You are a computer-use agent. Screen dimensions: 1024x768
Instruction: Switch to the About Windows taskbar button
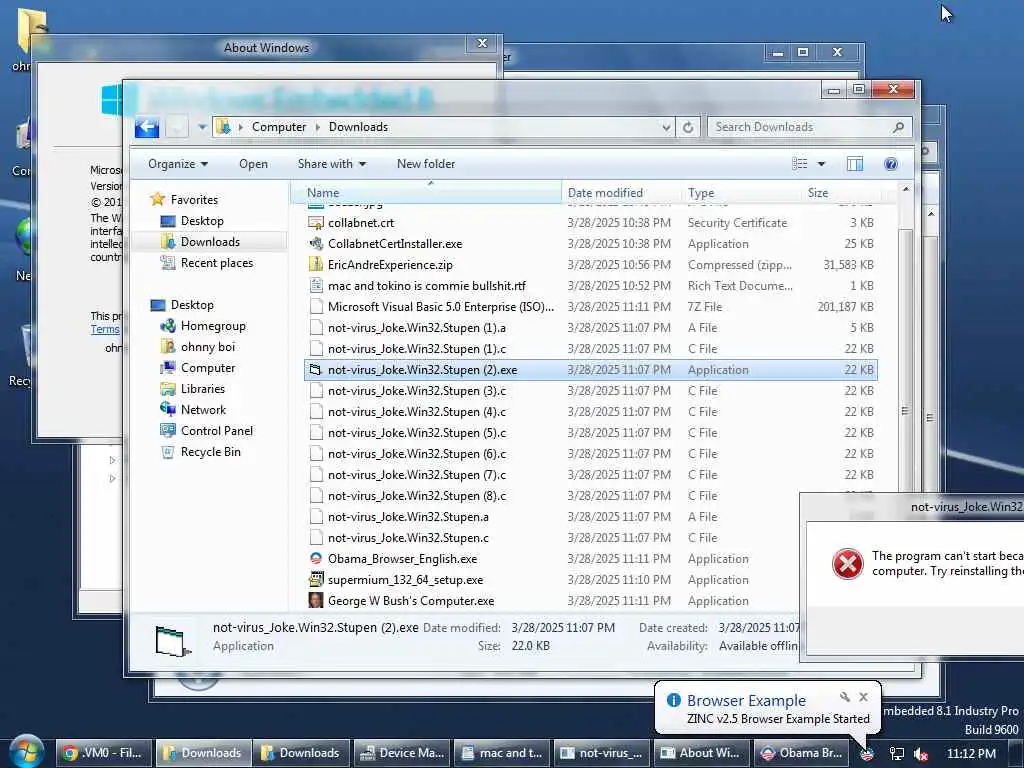[x=701, y=753]
